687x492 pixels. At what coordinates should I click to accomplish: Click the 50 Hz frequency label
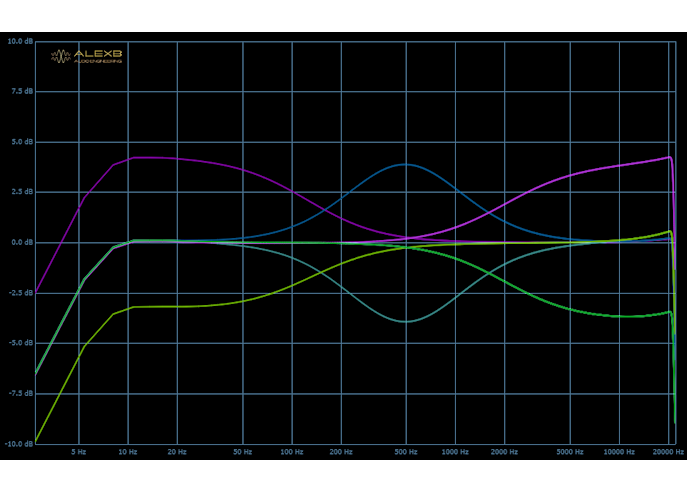[x=243, y=452]
